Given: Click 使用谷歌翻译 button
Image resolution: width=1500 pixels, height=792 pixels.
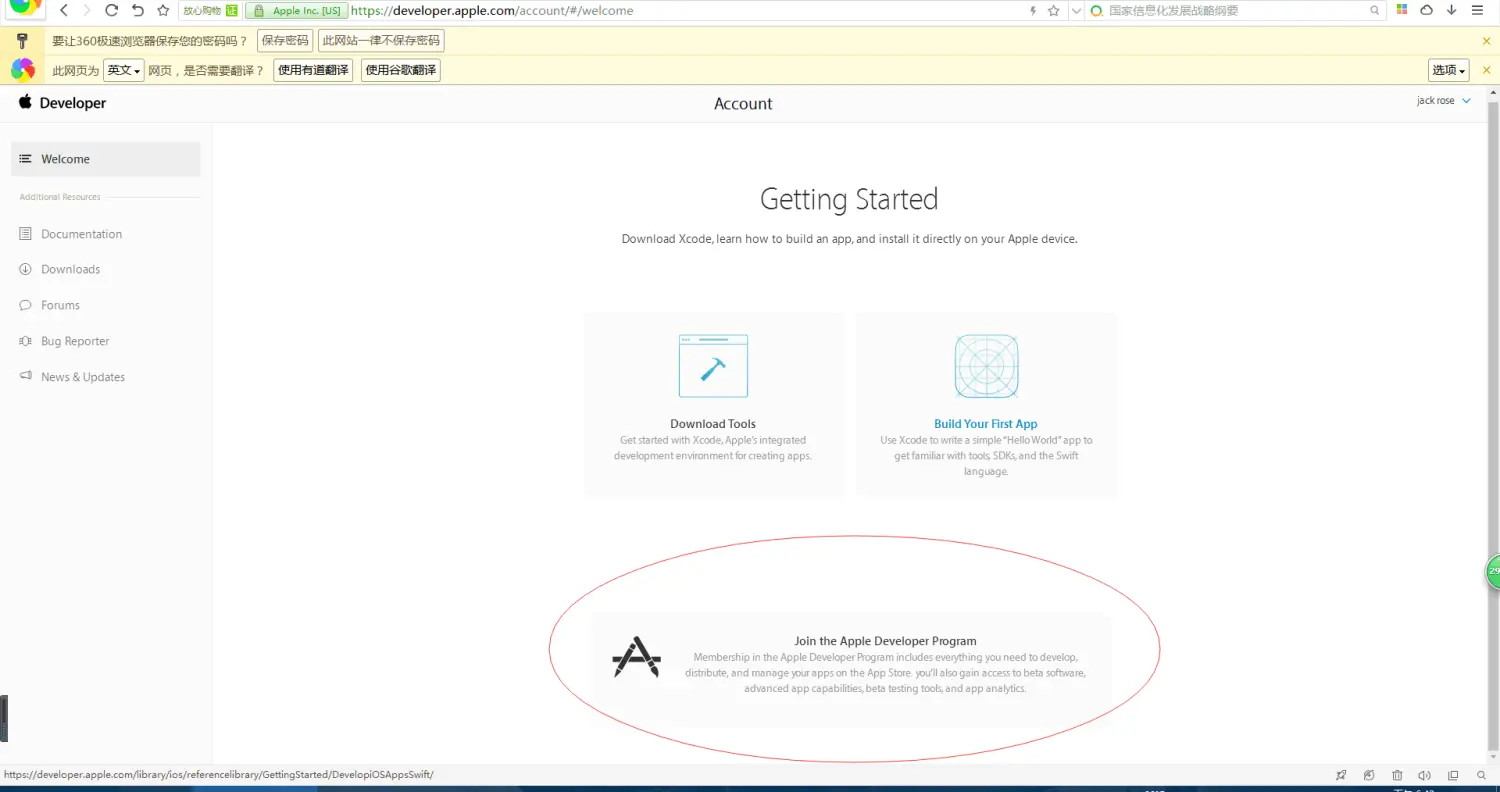Looking at the screenshot, I should (x=400, y=70).
